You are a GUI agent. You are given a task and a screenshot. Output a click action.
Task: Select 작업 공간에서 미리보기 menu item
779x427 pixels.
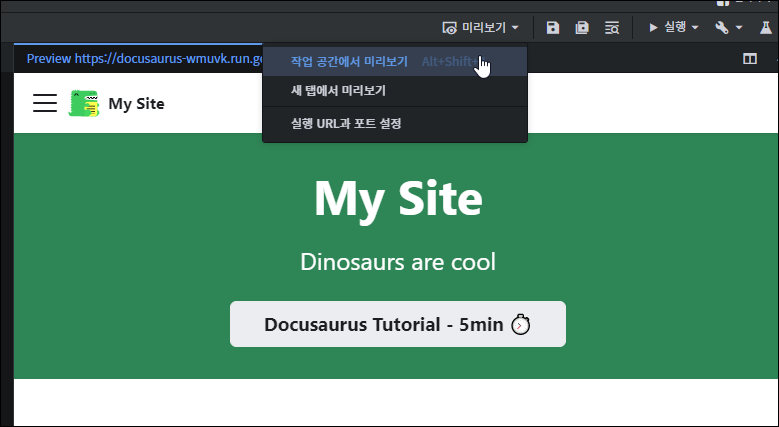click(x=394, y=62)
